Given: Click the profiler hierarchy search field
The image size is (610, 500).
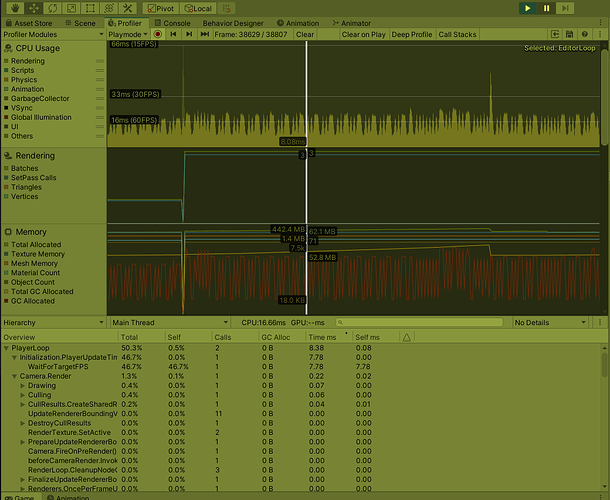Looking at the screenshot, I should pyautogui.click(x=420, y=323).
